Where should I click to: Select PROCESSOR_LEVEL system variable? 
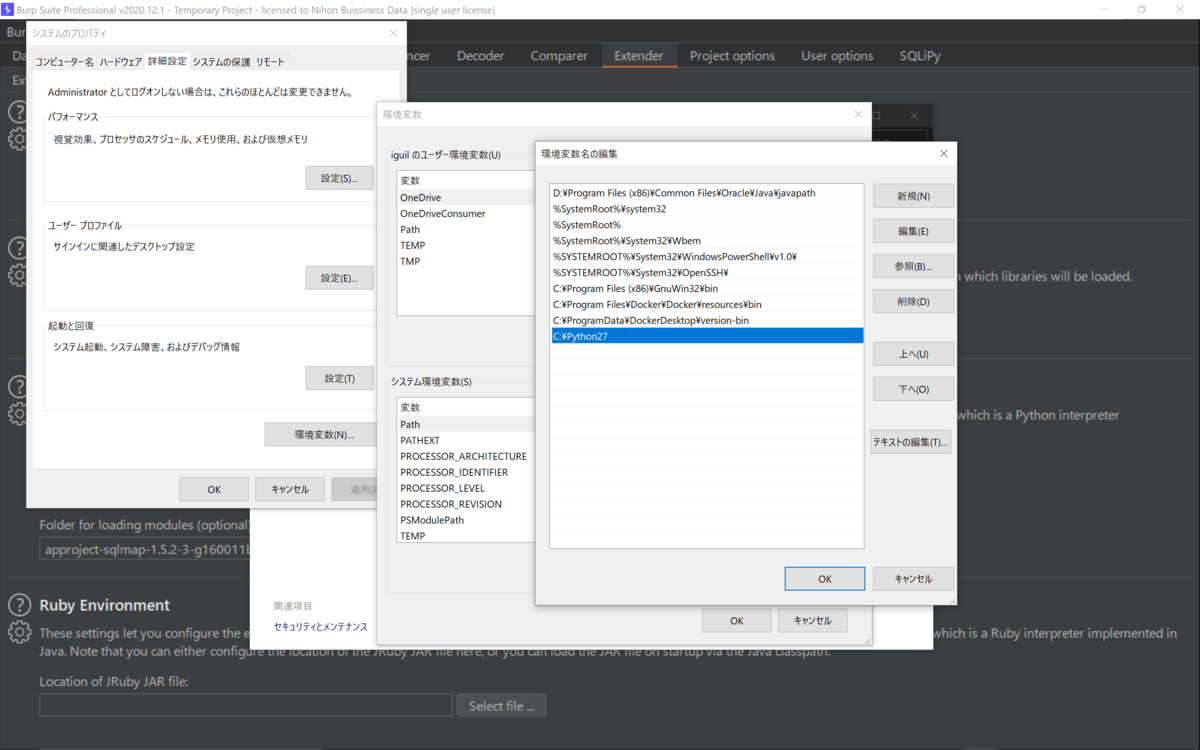click(x=466, y=489)
